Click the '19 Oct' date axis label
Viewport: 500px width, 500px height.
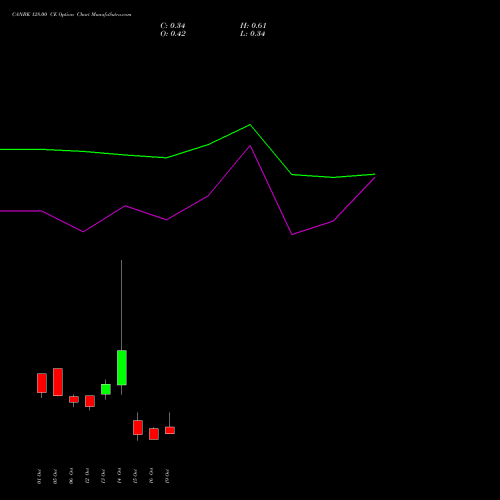coord(167,476)
